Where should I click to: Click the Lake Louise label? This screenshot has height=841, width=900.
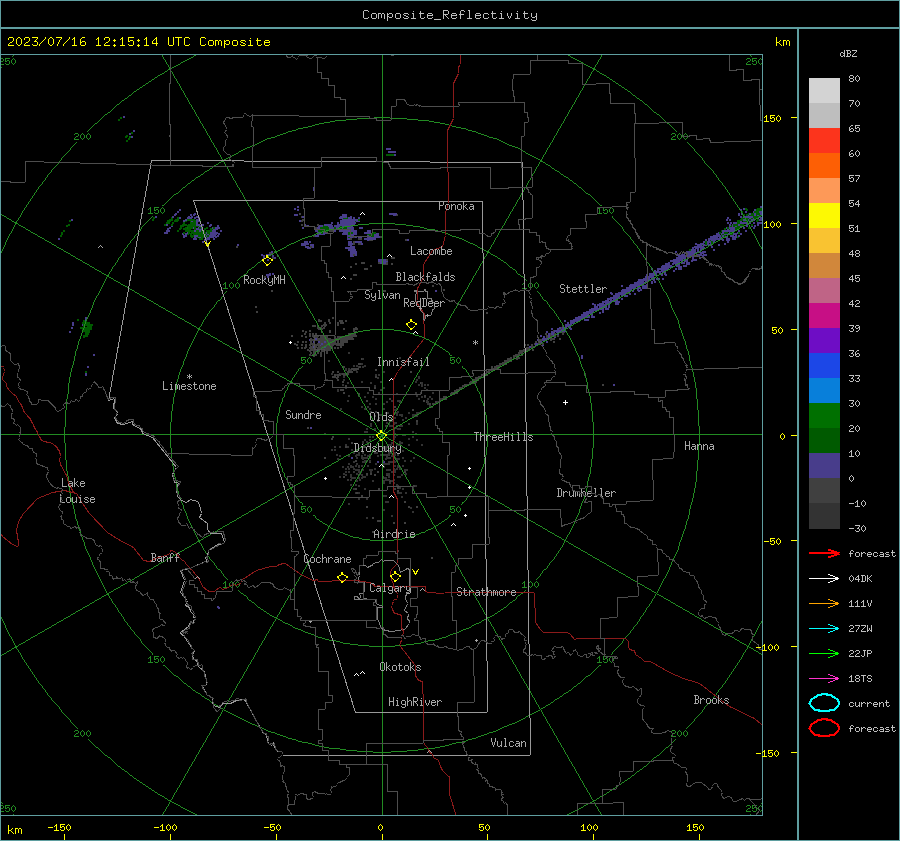pyautogui.click(x=77, y=491)
